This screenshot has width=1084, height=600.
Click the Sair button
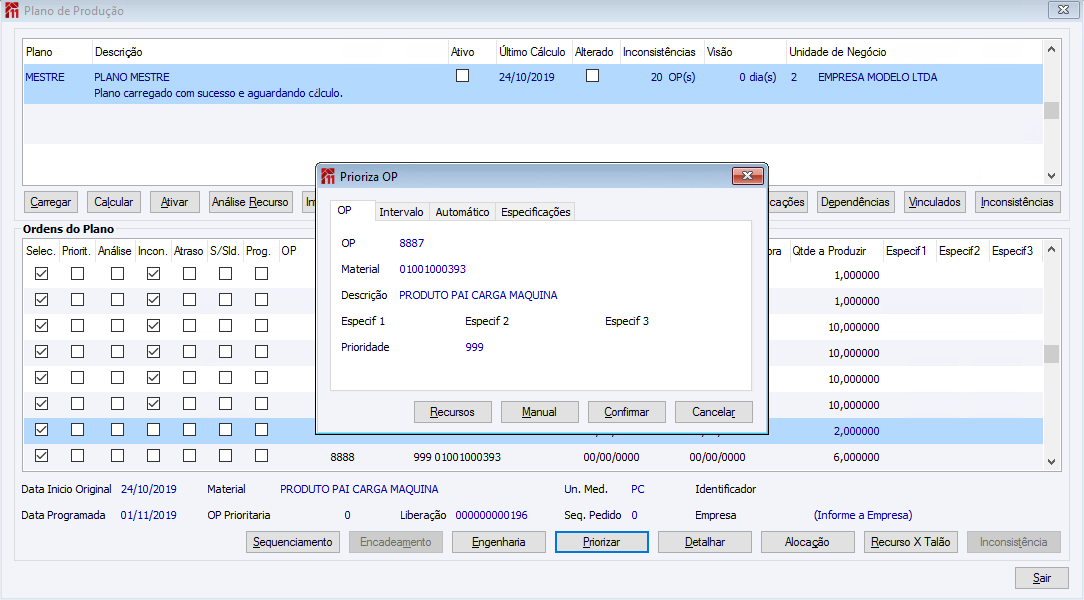(x=1042, y=578)
